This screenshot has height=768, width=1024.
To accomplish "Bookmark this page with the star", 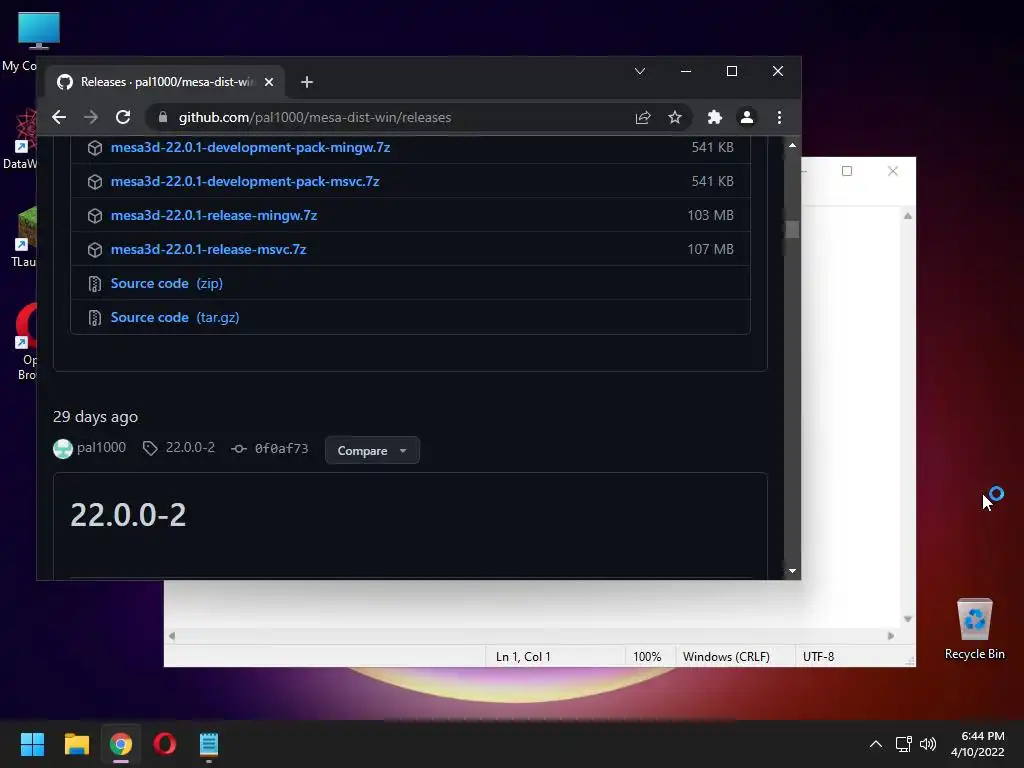I will [x=675, y=117].
